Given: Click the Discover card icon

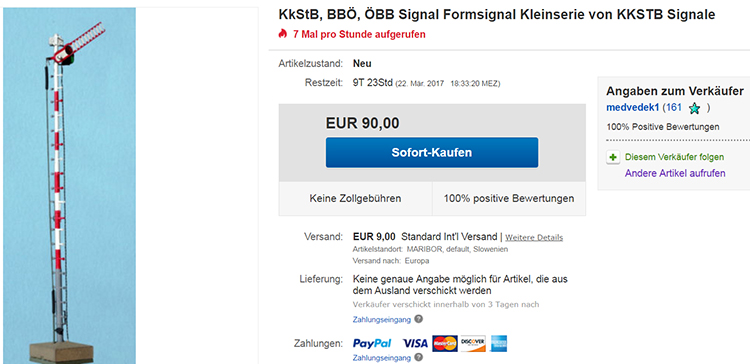Looking at the screenshot, I should click(x=473, y=343).
